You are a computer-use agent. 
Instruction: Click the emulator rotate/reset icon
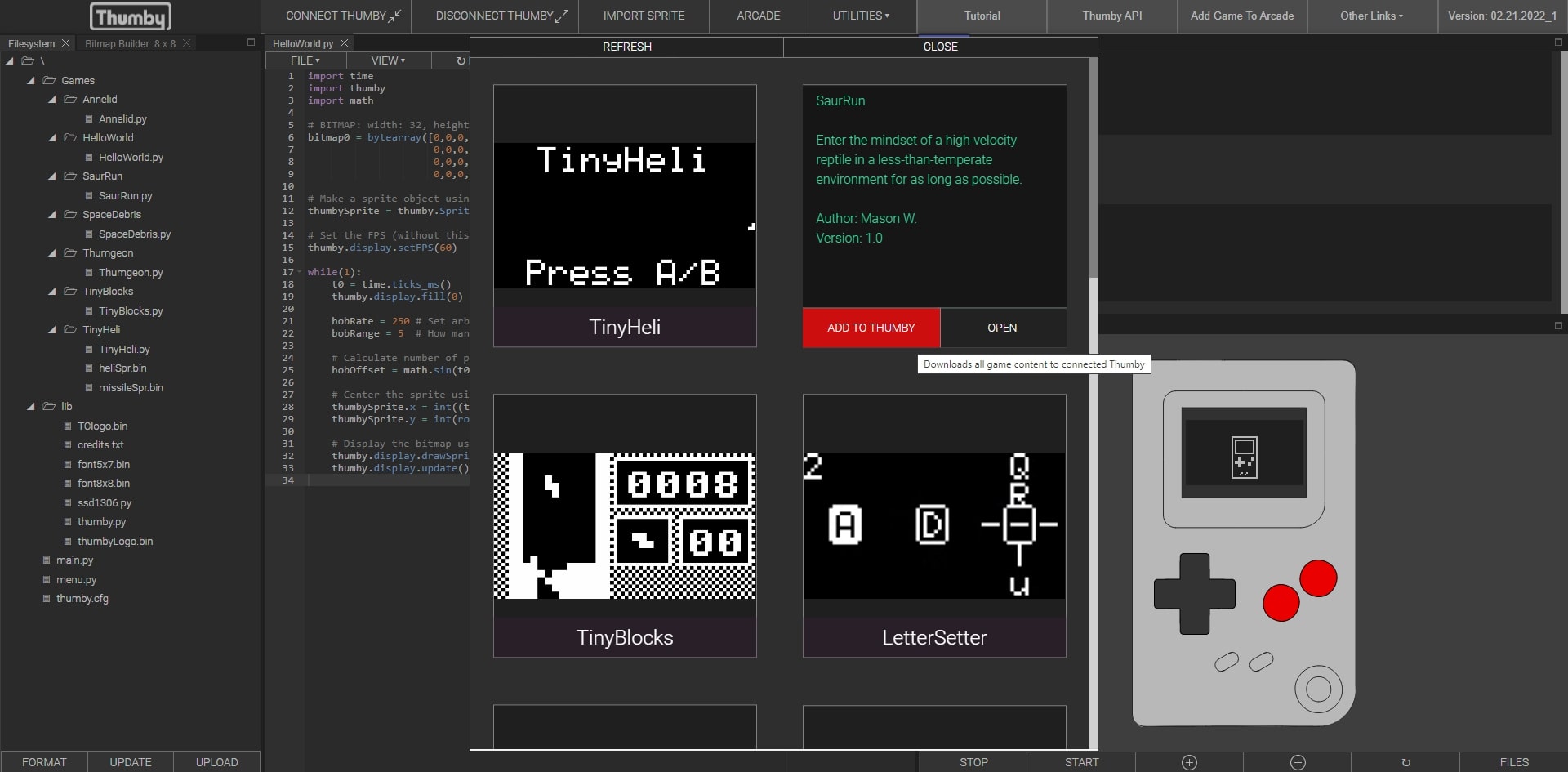(1405, 762)
